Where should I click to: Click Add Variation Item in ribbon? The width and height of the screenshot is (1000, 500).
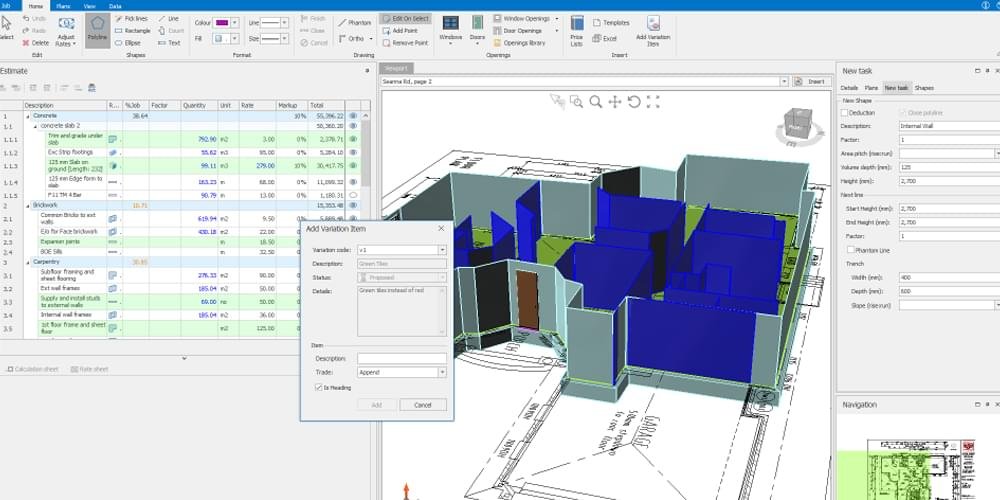653,31
